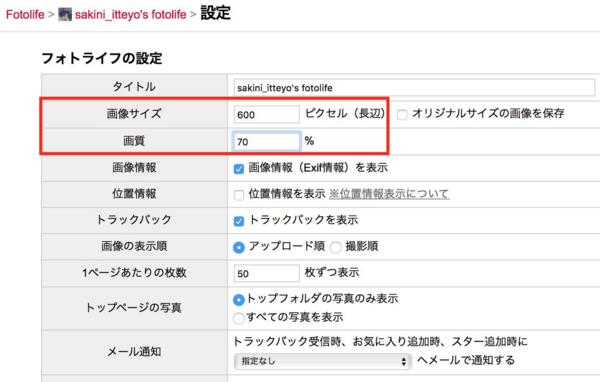Click the 画像サイズ row label

click(134, 114)
